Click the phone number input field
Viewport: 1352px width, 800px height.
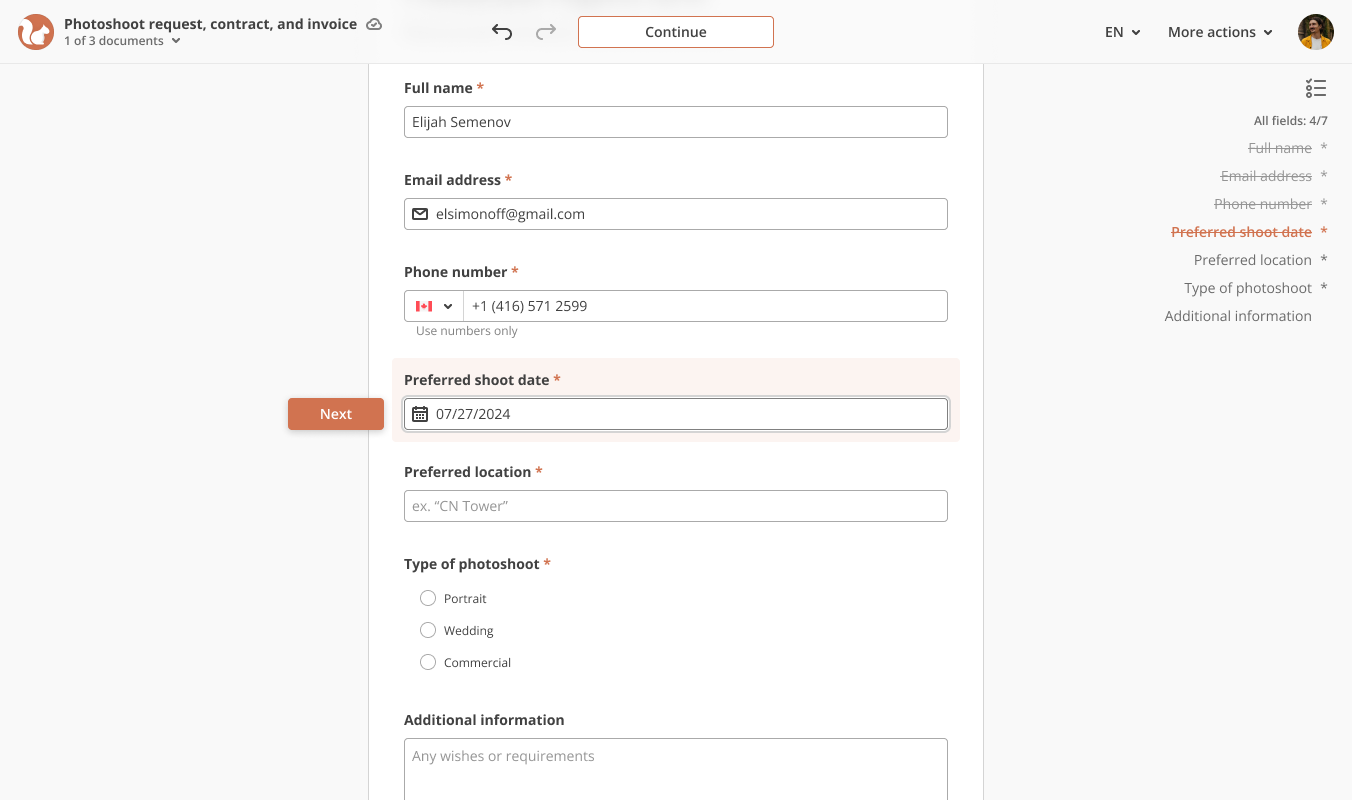point(705,306)
